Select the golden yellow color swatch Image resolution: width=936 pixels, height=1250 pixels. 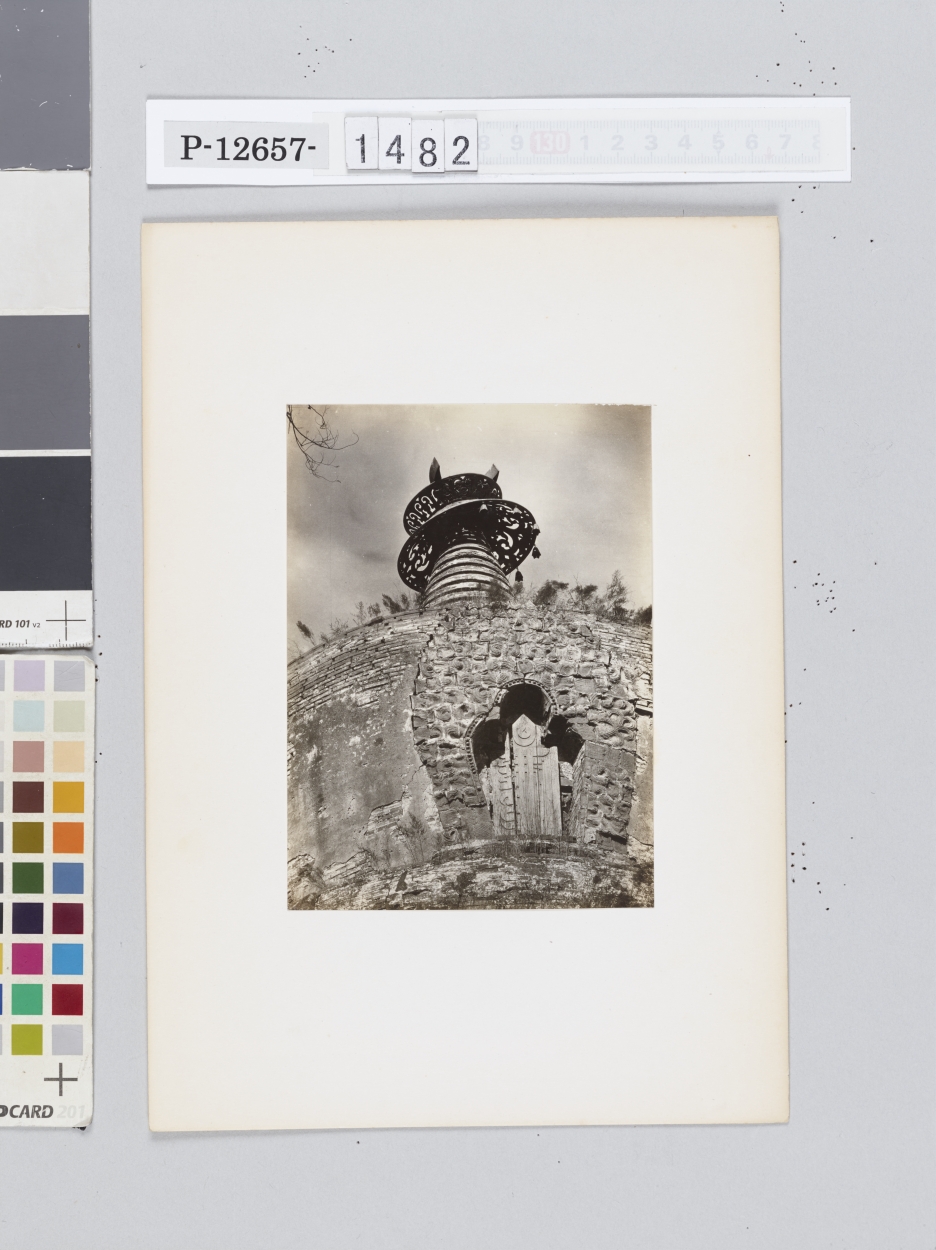tap(68, 797)
